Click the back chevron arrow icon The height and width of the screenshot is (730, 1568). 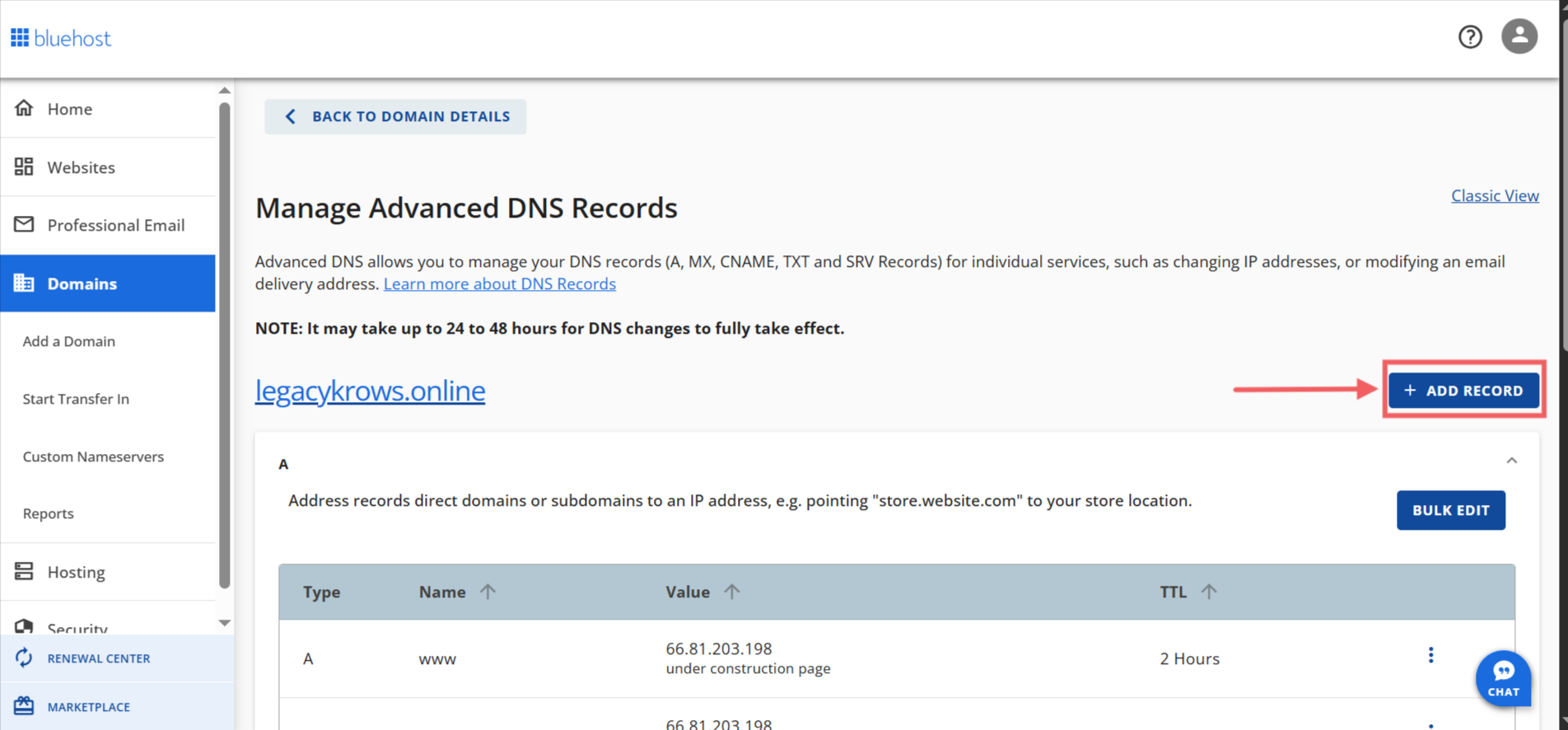point(290,116)
